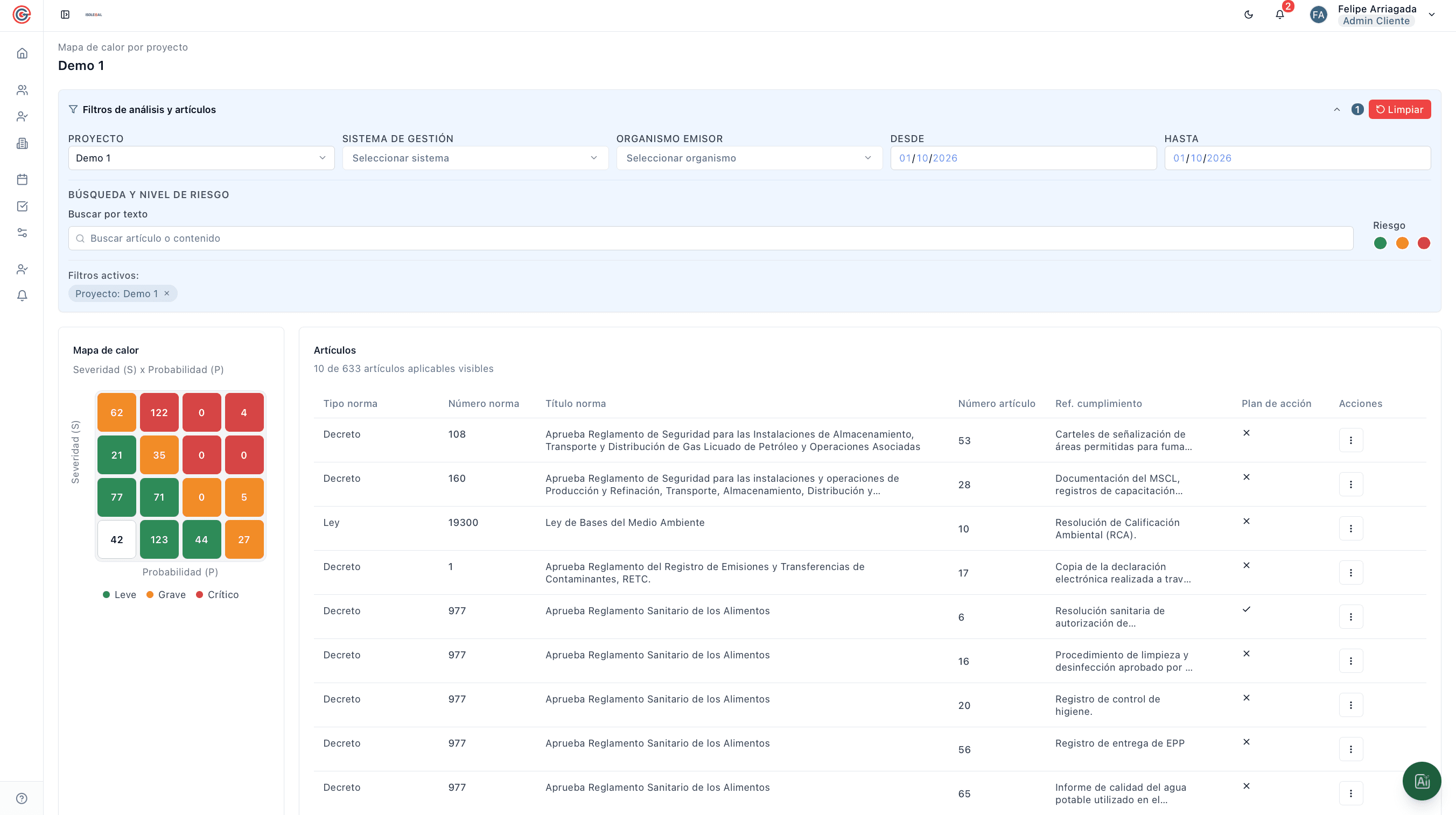Open the FA user avatar

pyautogui.click(x=1319, y=15)
